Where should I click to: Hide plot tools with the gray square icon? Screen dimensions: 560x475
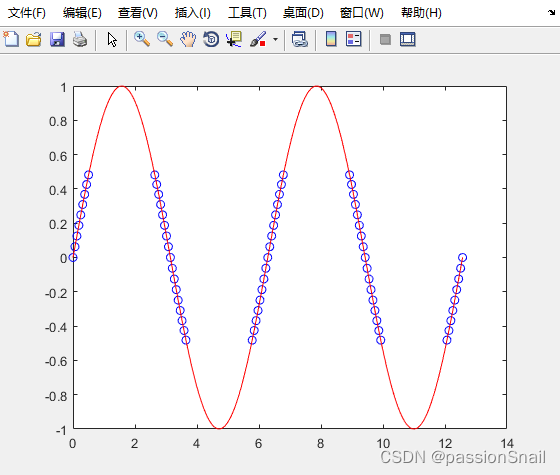385,39
